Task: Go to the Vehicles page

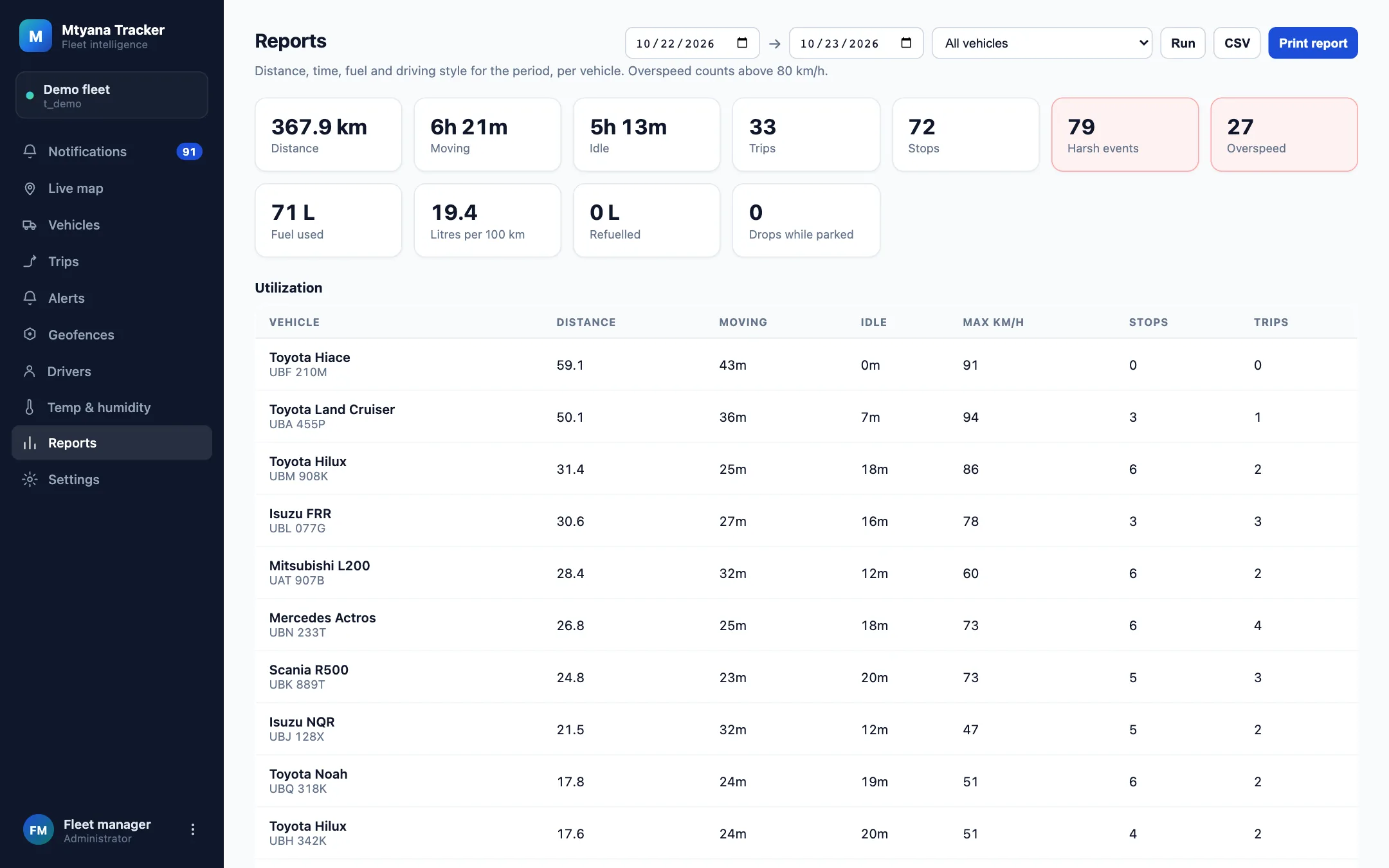Action: click(112, 224)
